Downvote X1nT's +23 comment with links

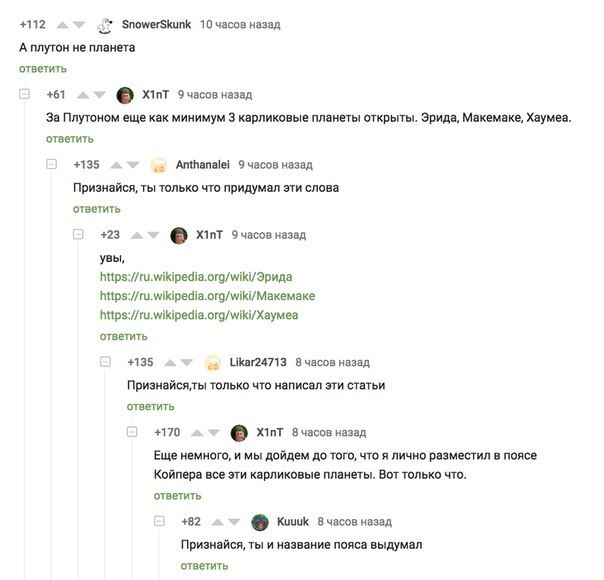point(153,235)
